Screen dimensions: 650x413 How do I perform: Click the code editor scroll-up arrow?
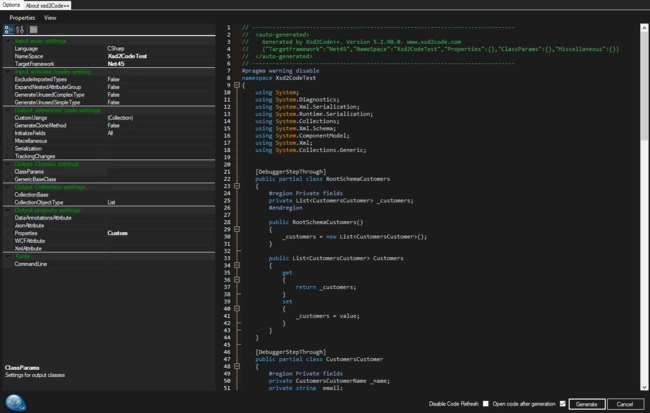pos(644,28)
